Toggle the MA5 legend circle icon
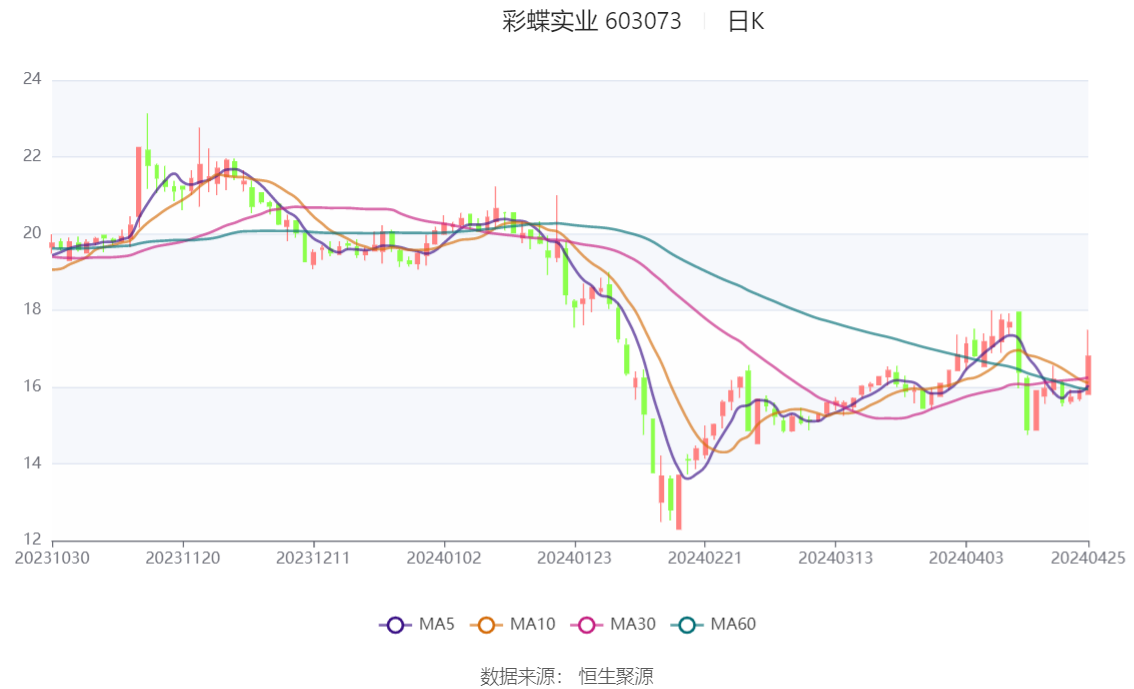The height and width of the screenshot is (689, 1134). coord(395,625)
